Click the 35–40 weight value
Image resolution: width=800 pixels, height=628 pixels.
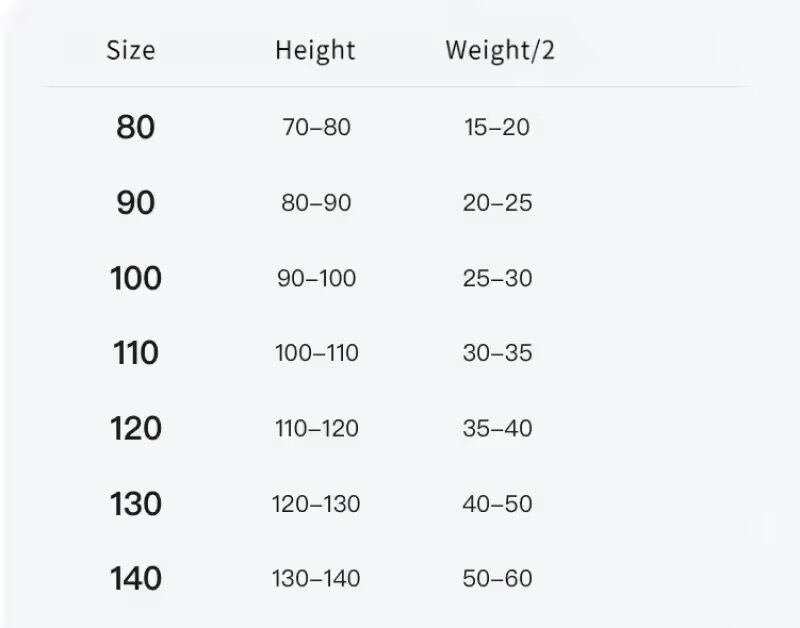tap(497, 428)
